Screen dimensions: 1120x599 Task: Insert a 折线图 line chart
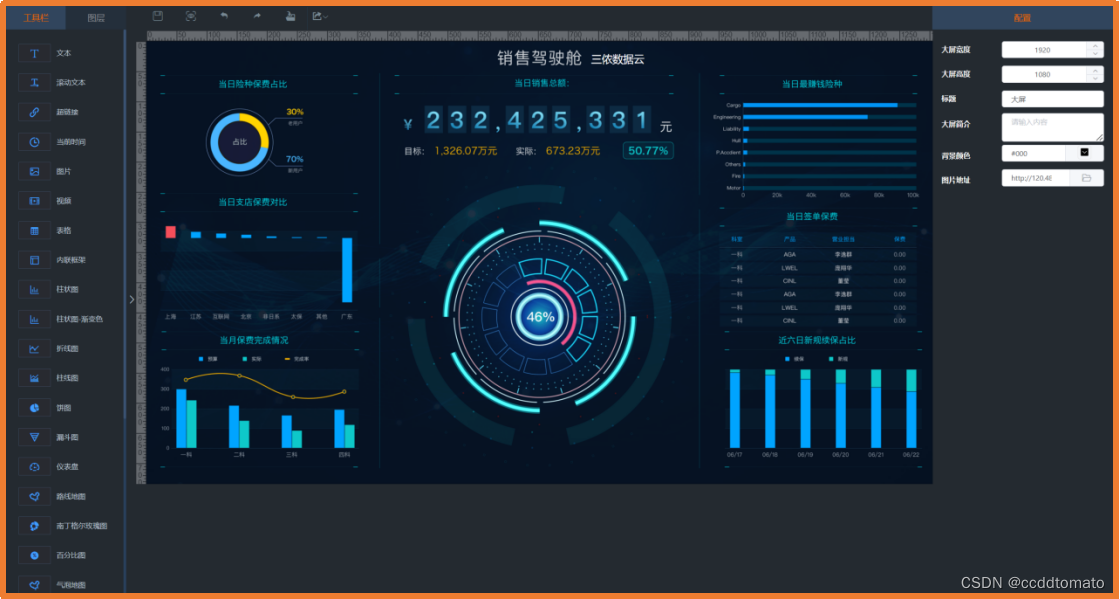(34, 349)
